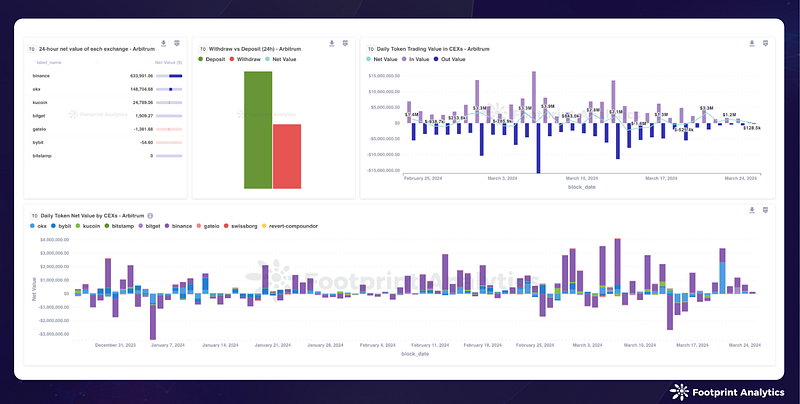Click the green Deposit bar

(258, 130)
